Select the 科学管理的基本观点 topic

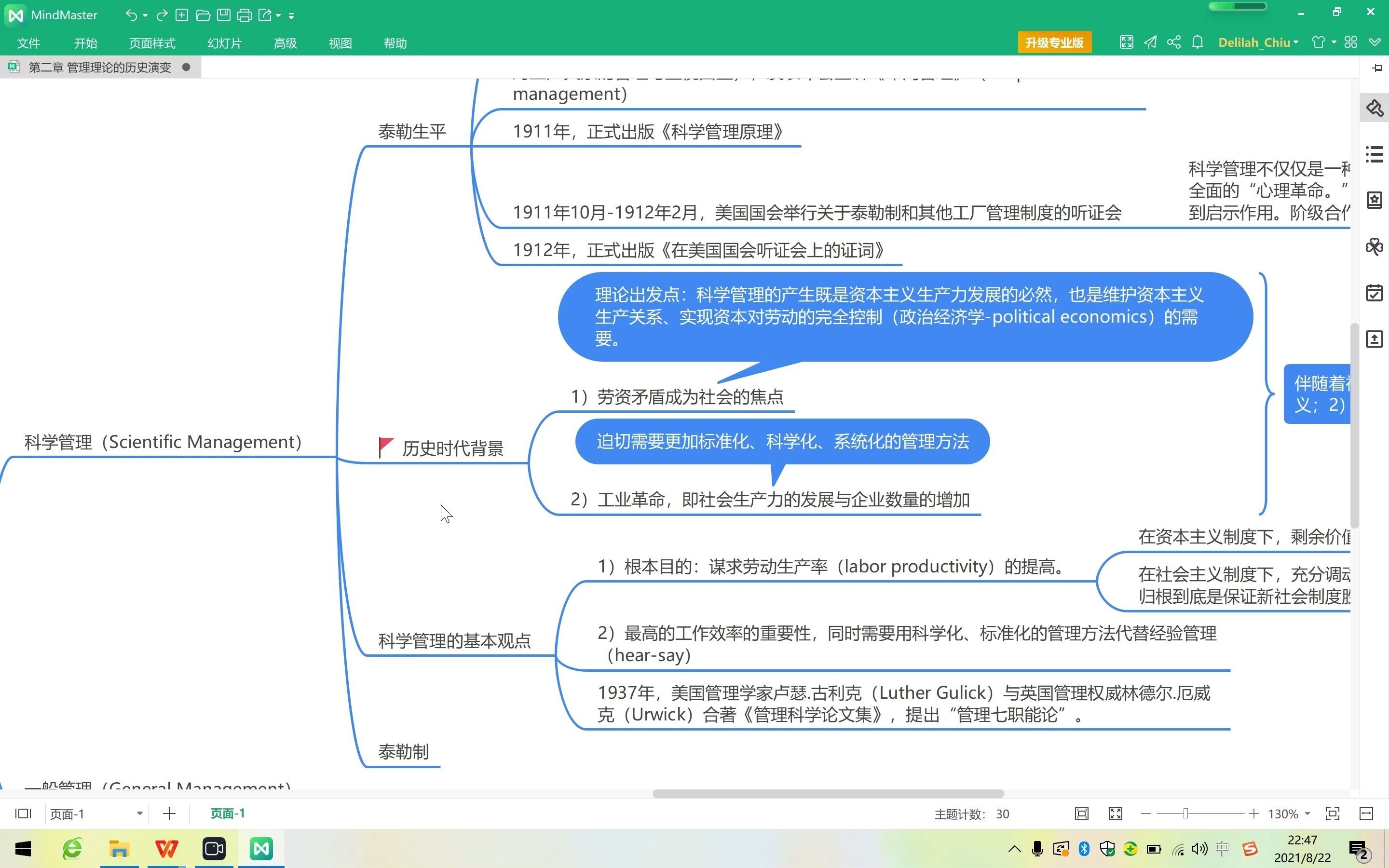pyautogui.click(x=455, y=641)
